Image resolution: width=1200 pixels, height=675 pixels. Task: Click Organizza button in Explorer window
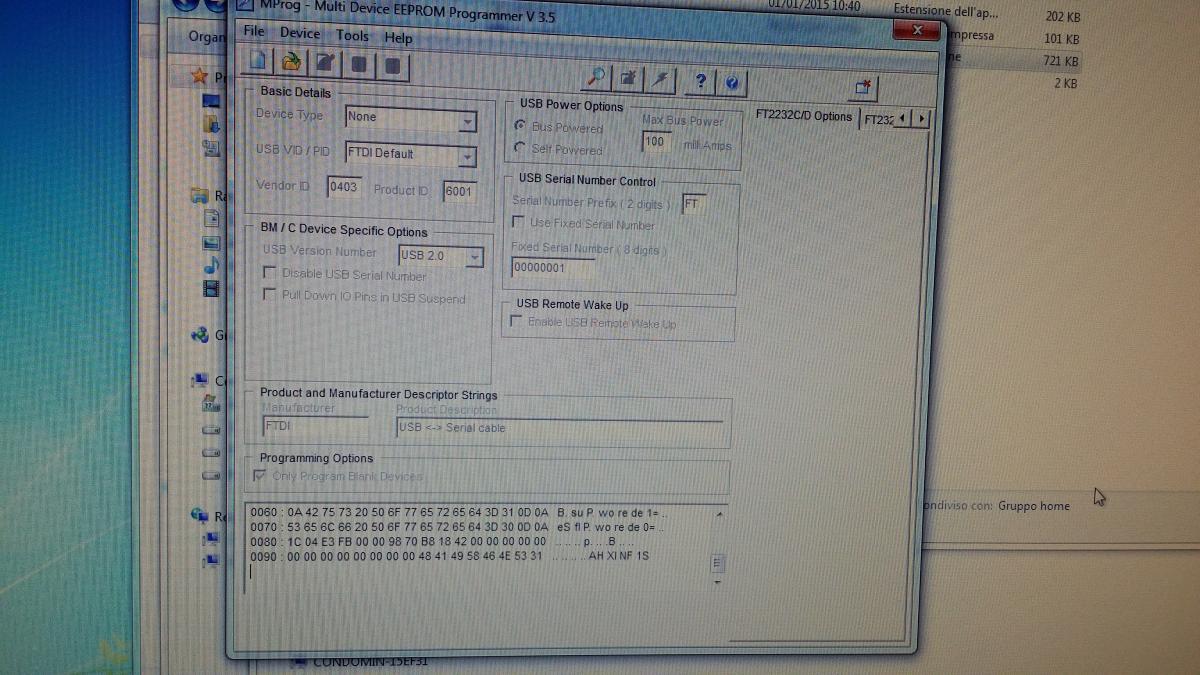point(208,36)
